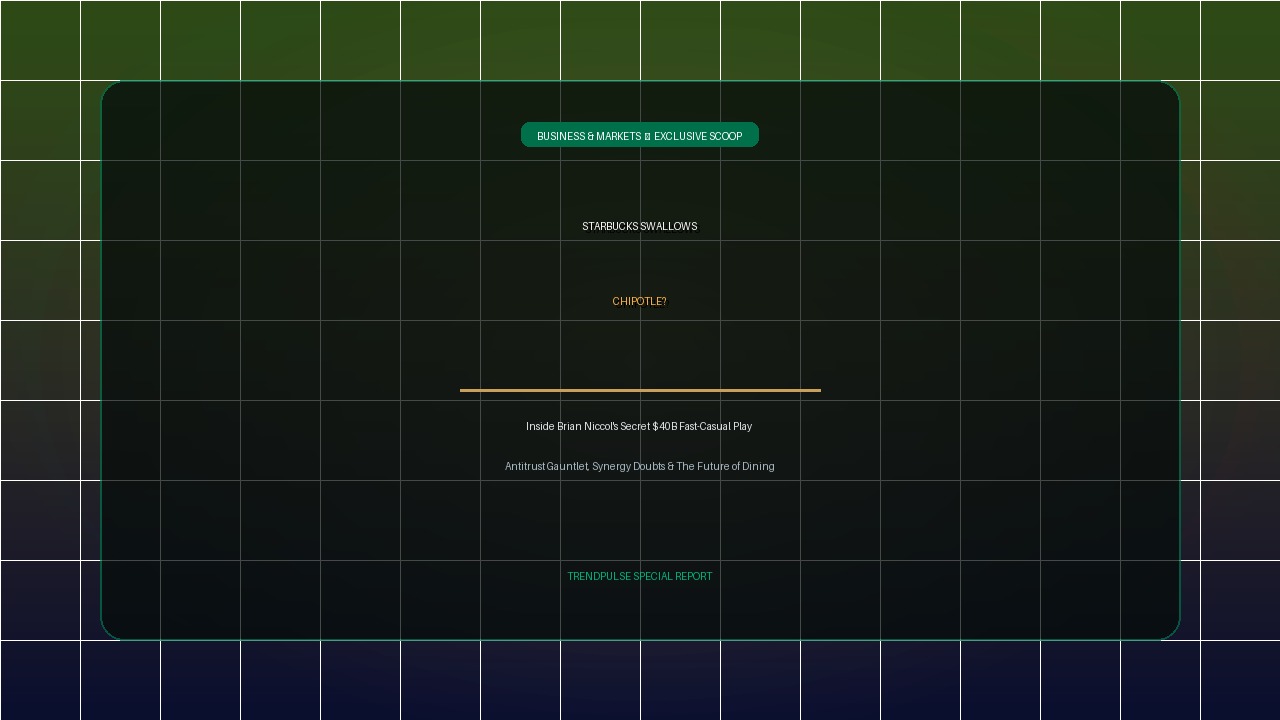Click the SPECIAL REPORT words in the footer
This screenshot has height=720, width=1280.
(673, 576)
